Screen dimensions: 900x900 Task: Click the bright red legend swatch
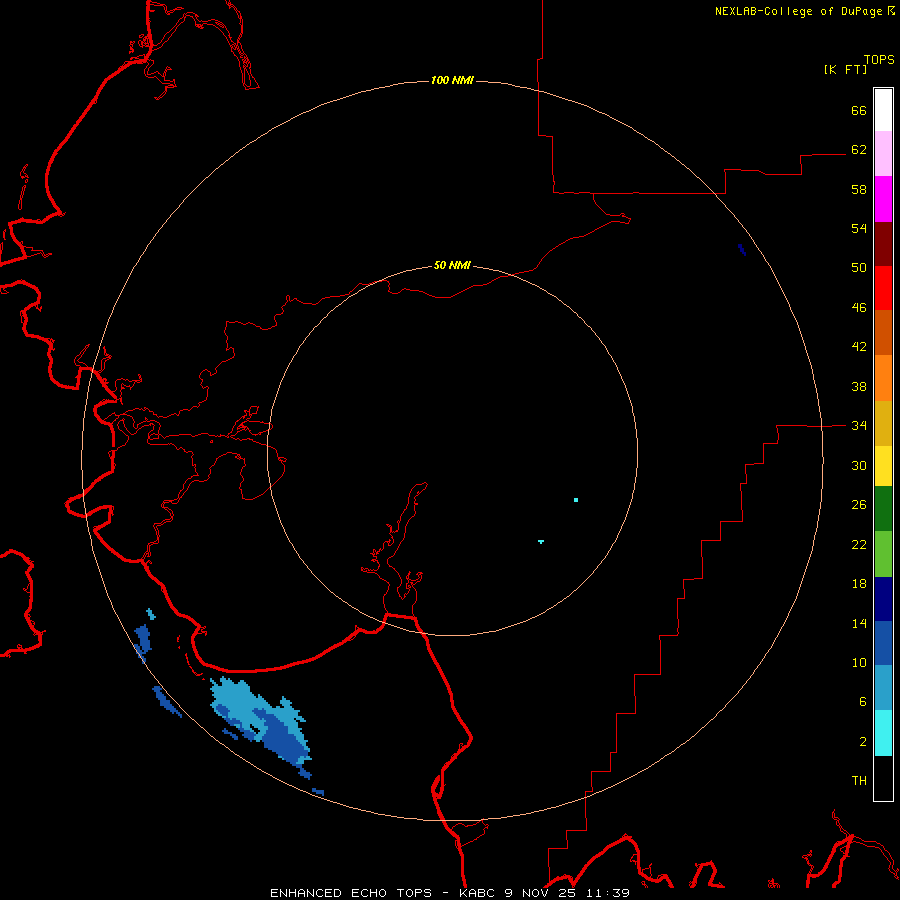click(883, 288)
